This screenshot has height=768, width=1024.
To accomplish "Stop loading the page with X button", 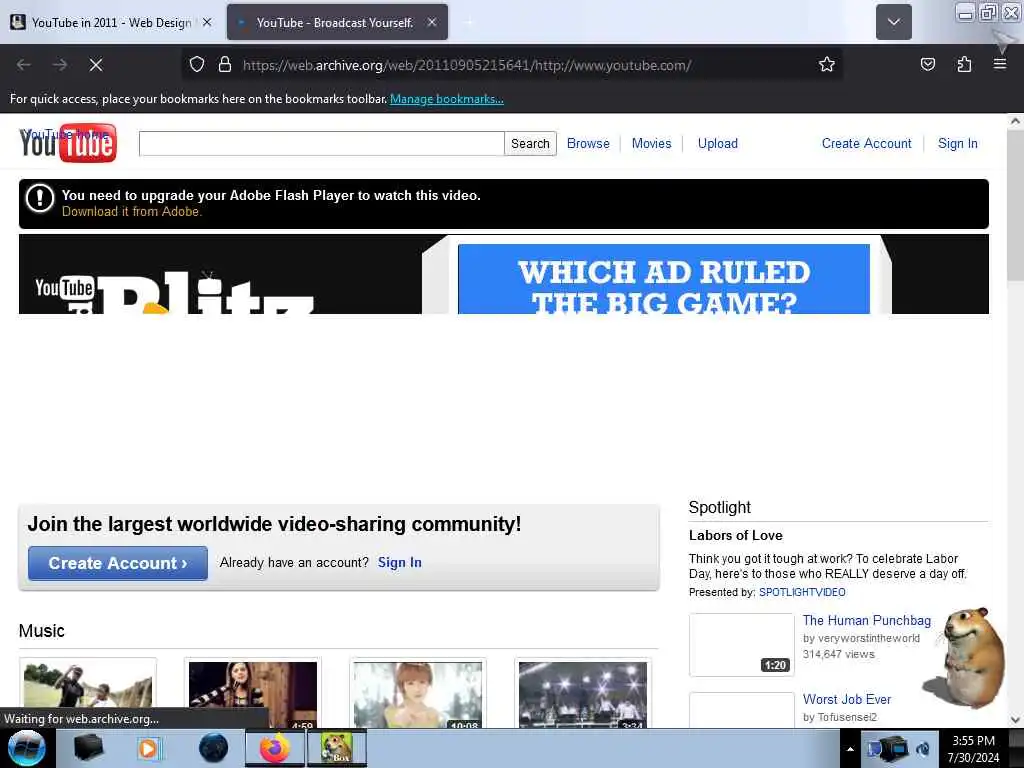I will pos(96,65).
